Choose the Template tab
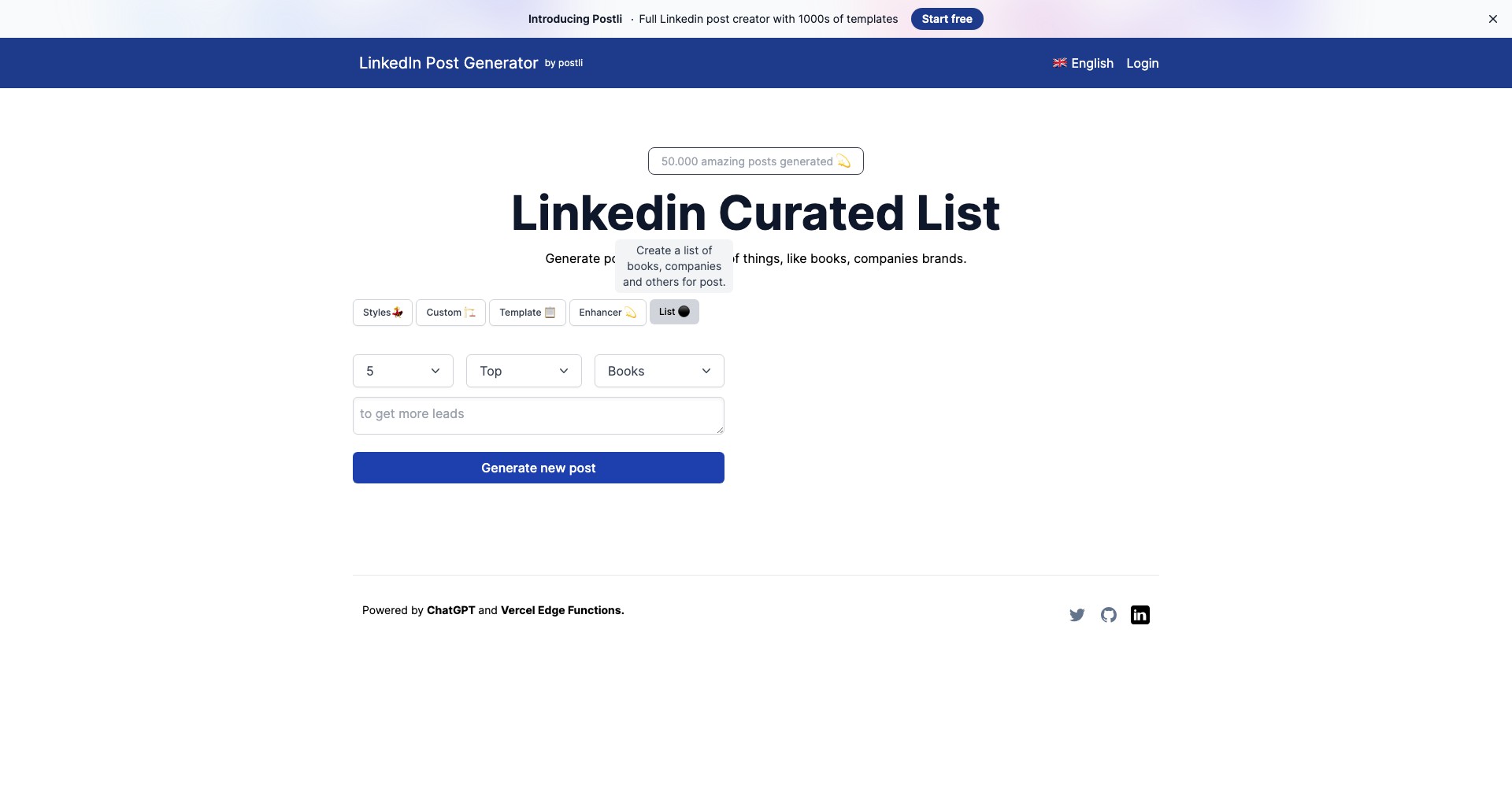Screen dimensions: 1512x796 pyautogui.click(x=528, y=313)
